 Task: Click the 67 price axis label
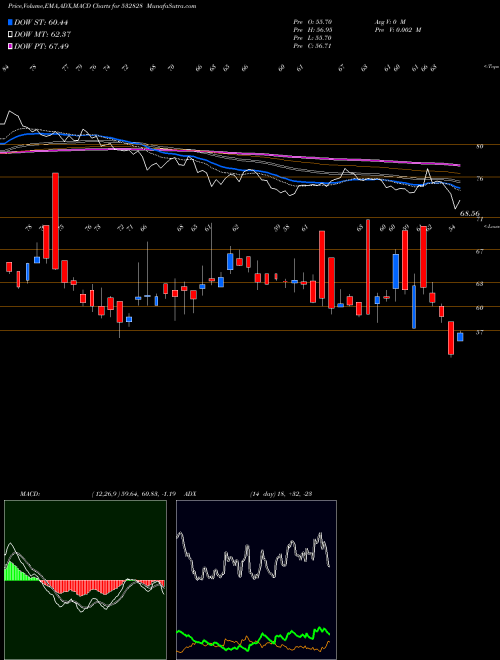[x=480, y=252]
